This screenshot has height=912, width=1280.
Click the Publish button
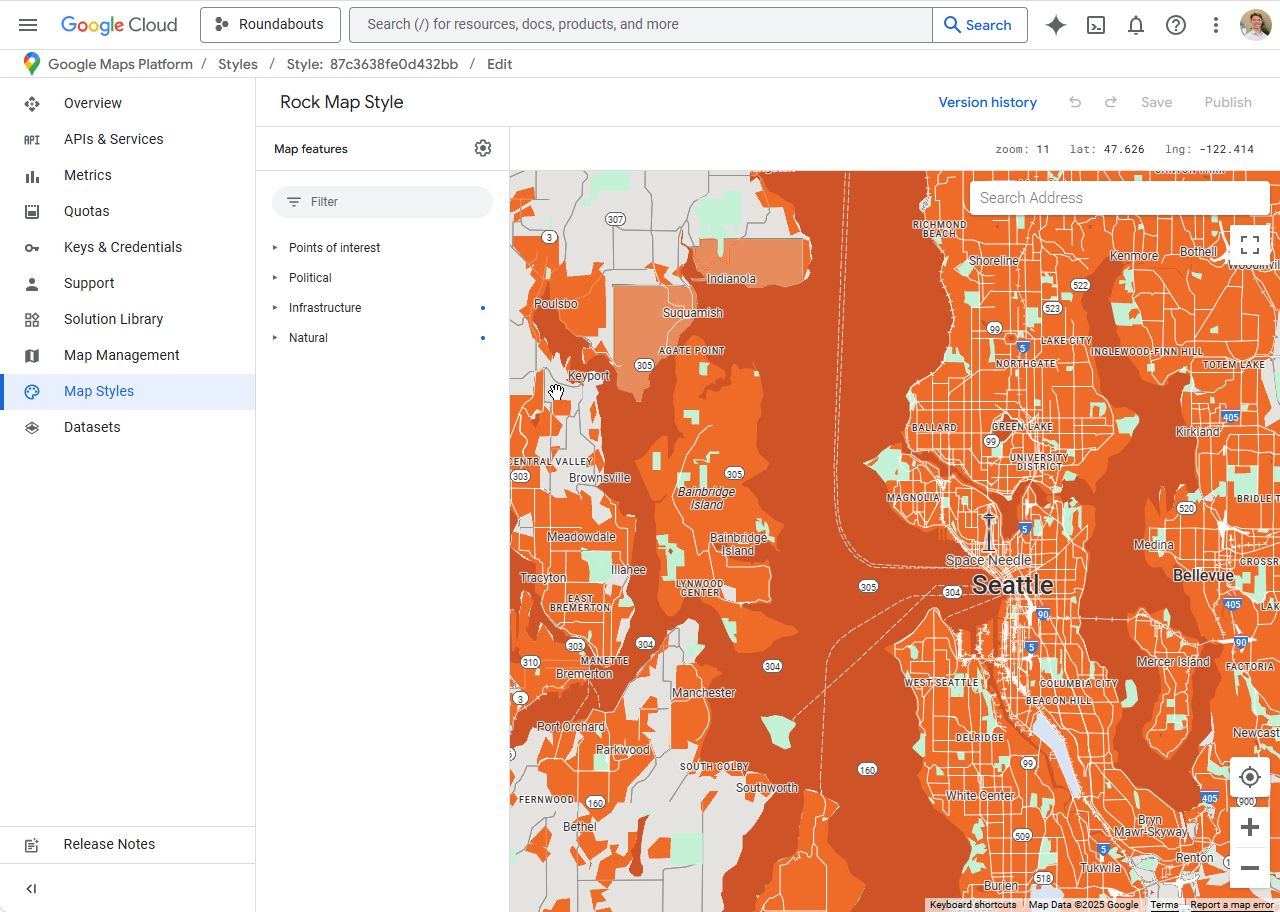point(1228,102)
